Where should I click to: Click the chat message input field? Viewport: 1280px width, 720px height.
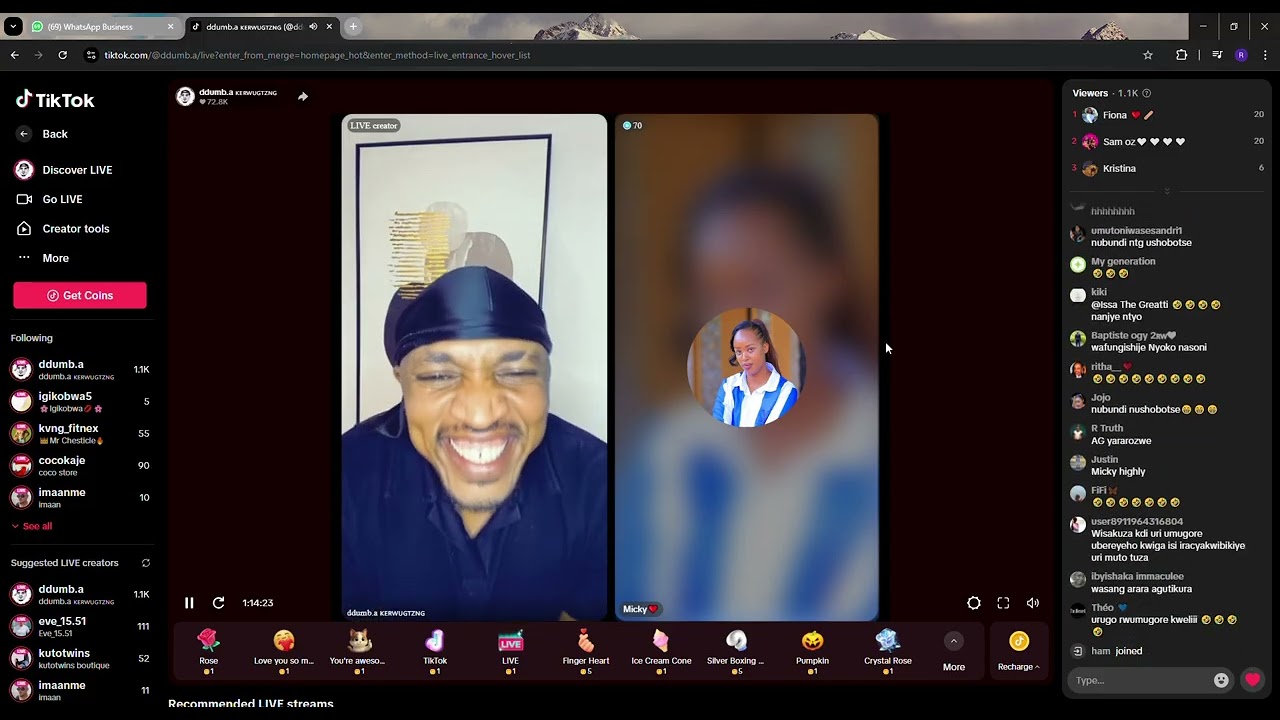(x=1140, y=680)
